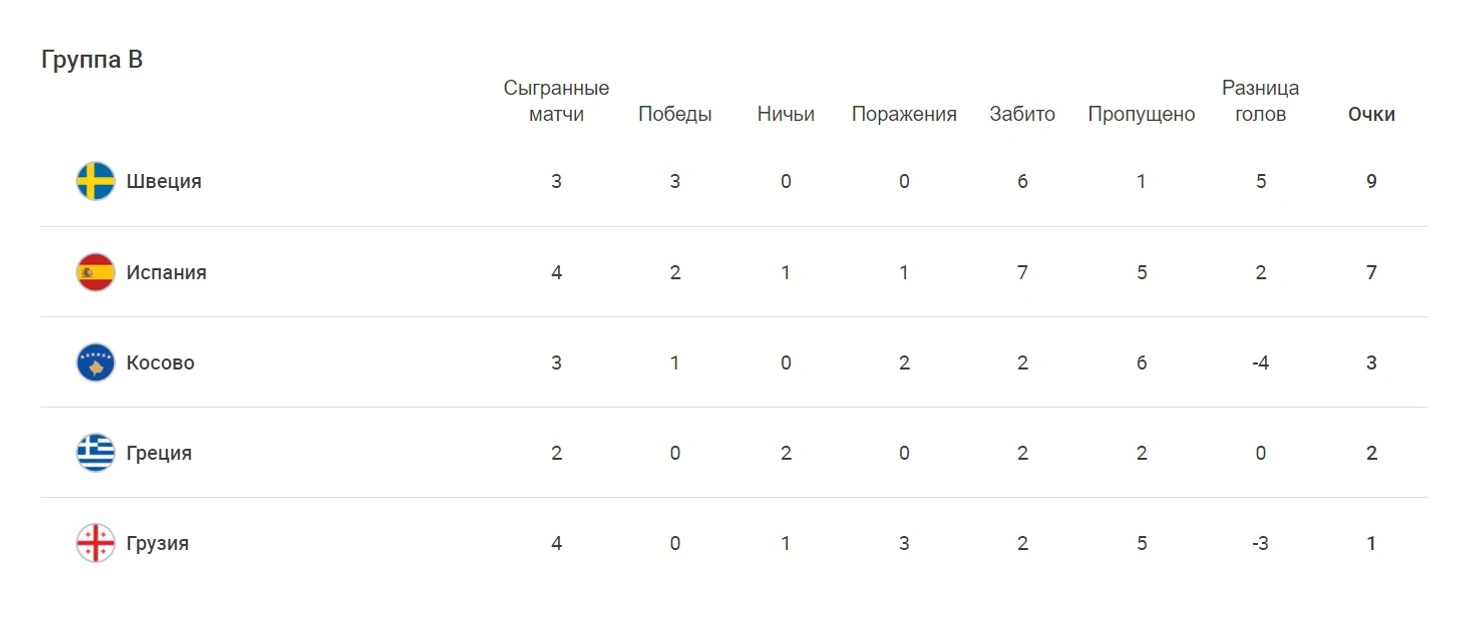
Task: Open the Косово team link
Action: (160, 363)
